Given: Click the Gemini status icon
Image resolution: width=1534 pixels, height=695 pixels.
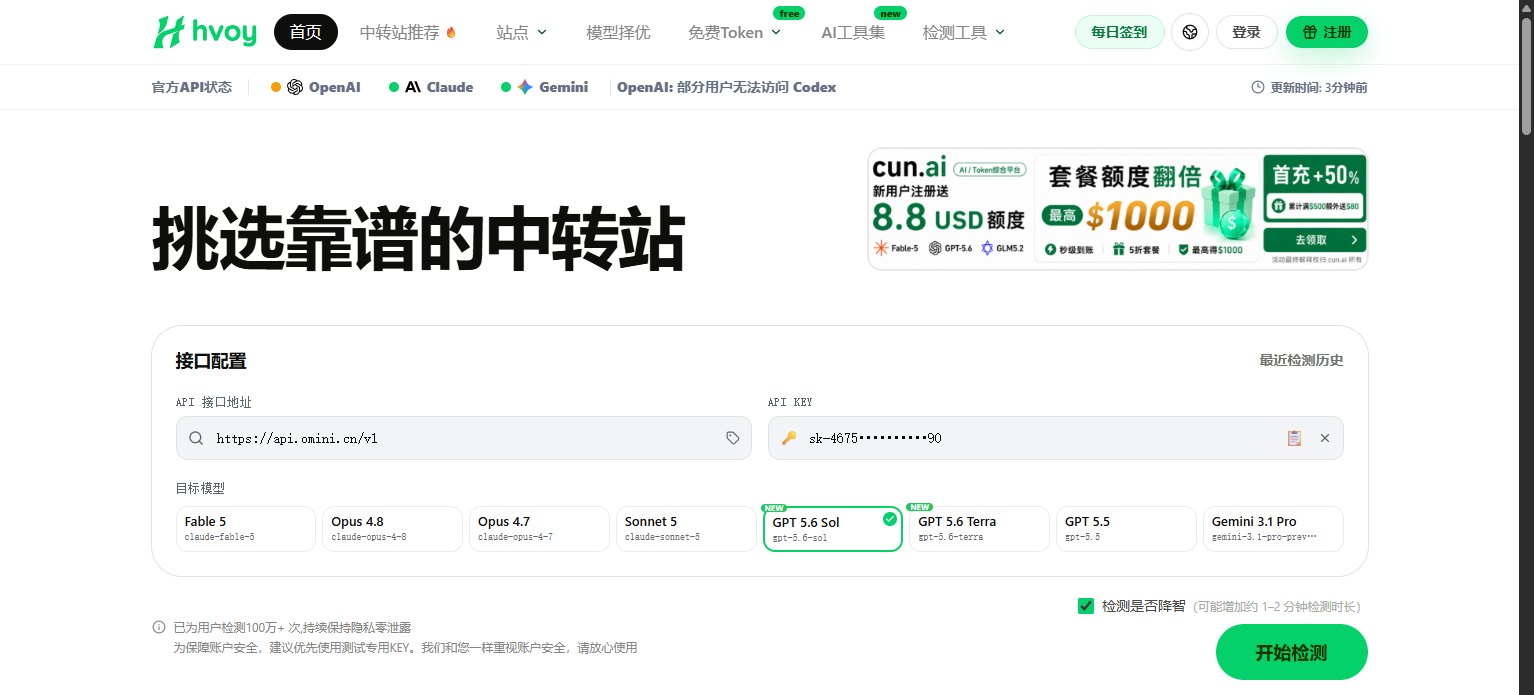Looking at the screenshot, I should pyautogui.click(x=525, y=87).
